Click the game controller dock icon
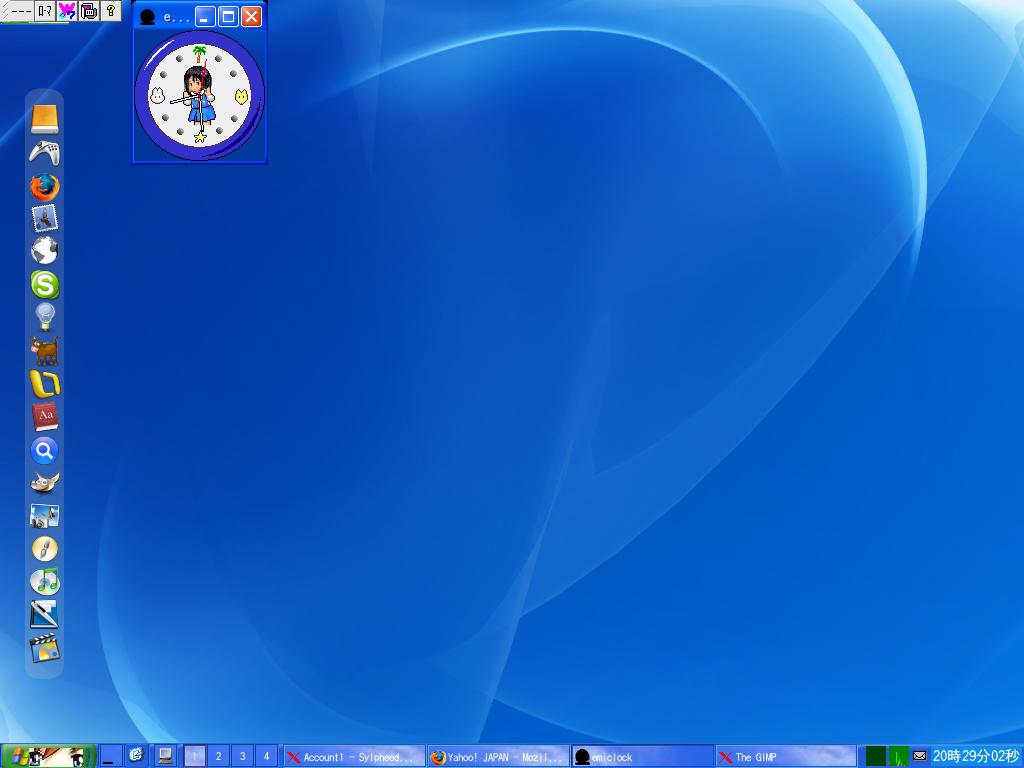Screen dimensions: 1024x768 tap(44, 153)
